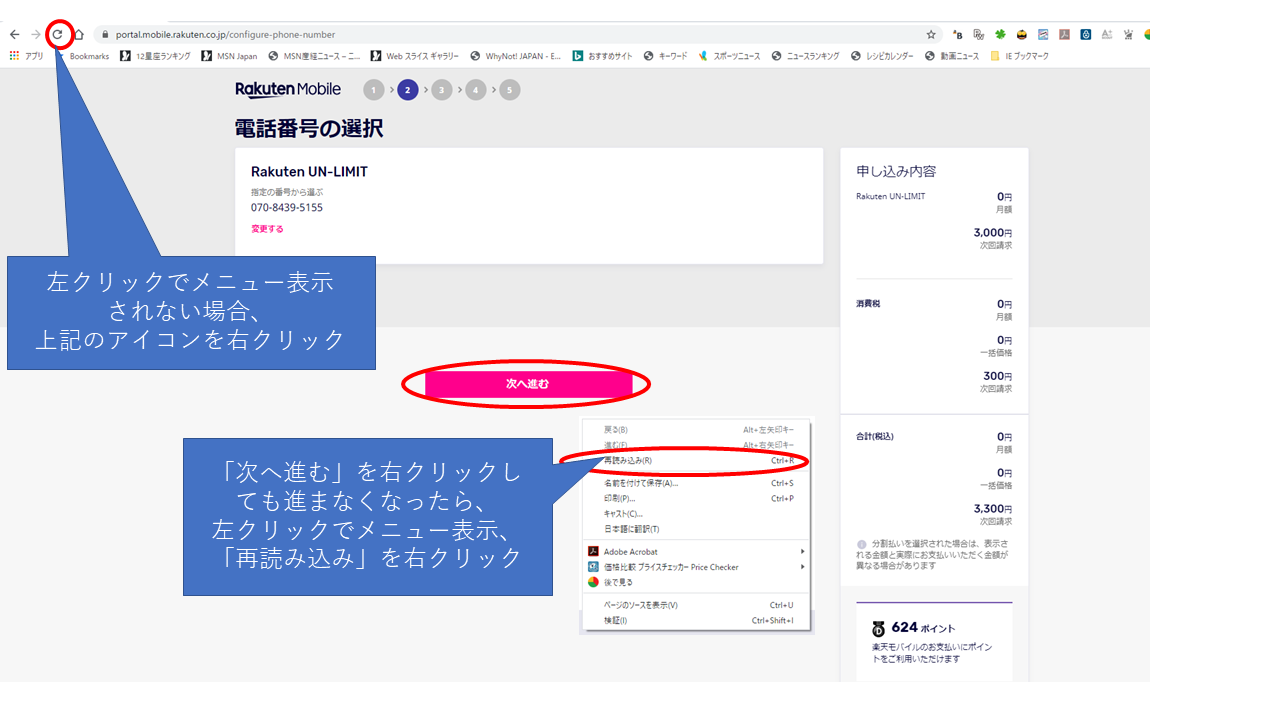Image resolution: width=1280 pixels, height=720 pixels.
Task: Choose 後で見る in context menu
Action: click(698, 582)
